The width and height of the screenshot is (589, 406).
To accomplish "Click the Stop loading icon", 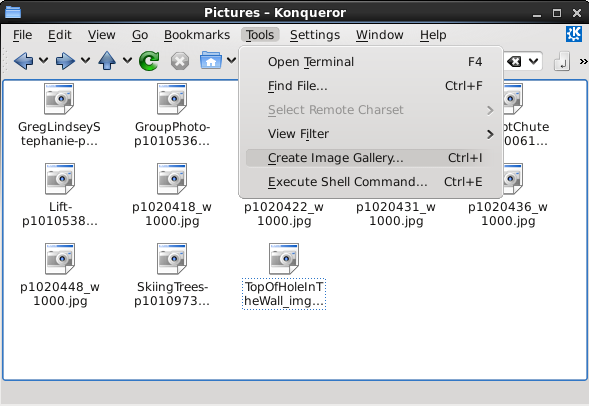I will [x=180, y=61].
